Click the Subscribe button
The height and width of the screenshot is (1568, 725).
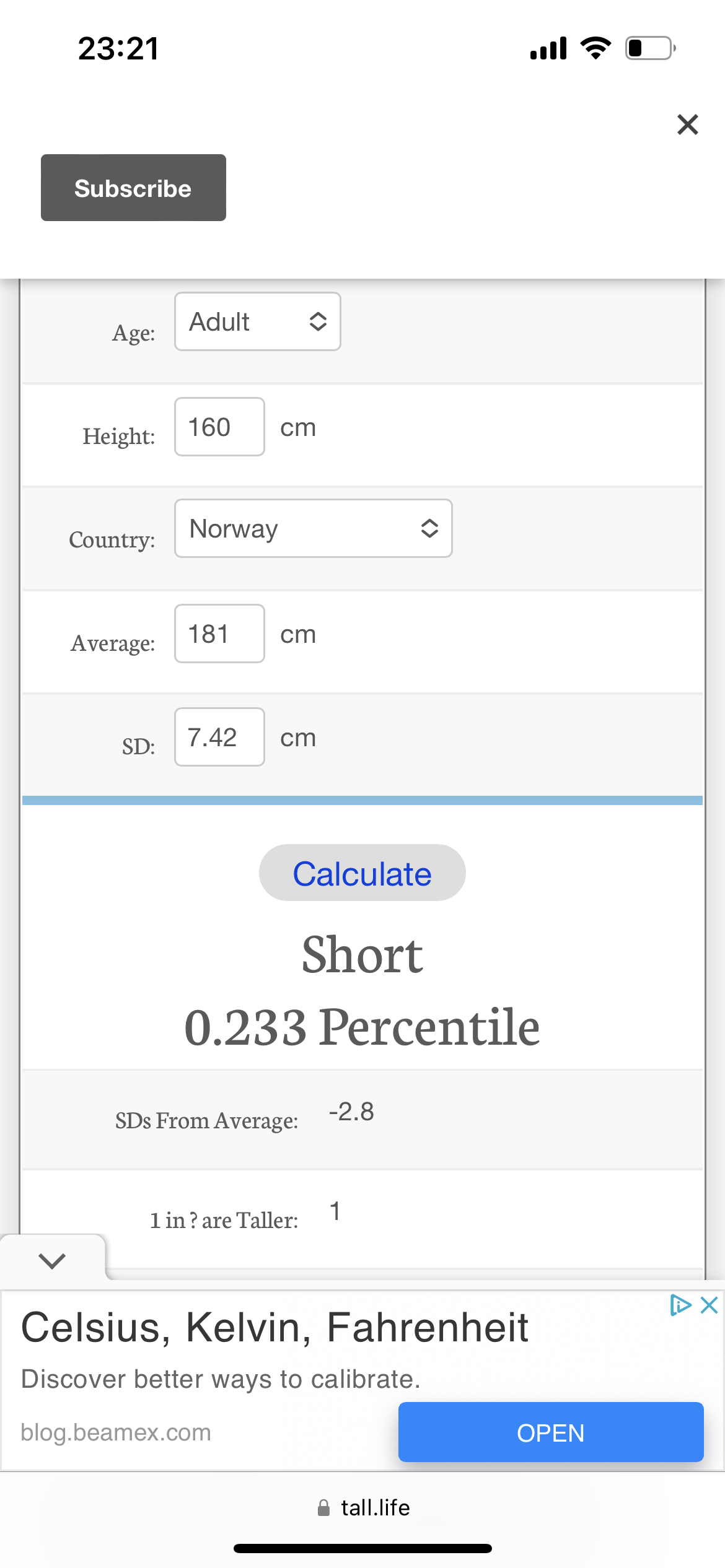(x=133, y=188)
